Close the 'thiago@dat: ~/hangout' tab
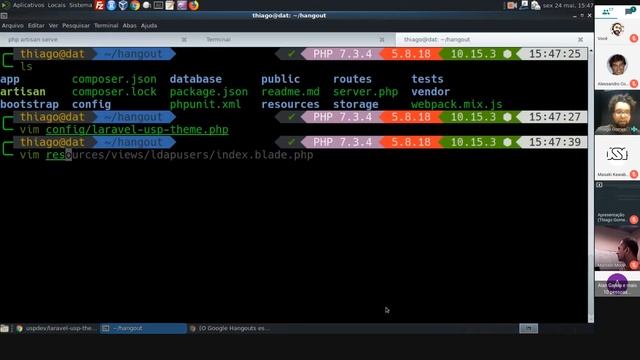 pyautogui.click(x=580, y=40)
